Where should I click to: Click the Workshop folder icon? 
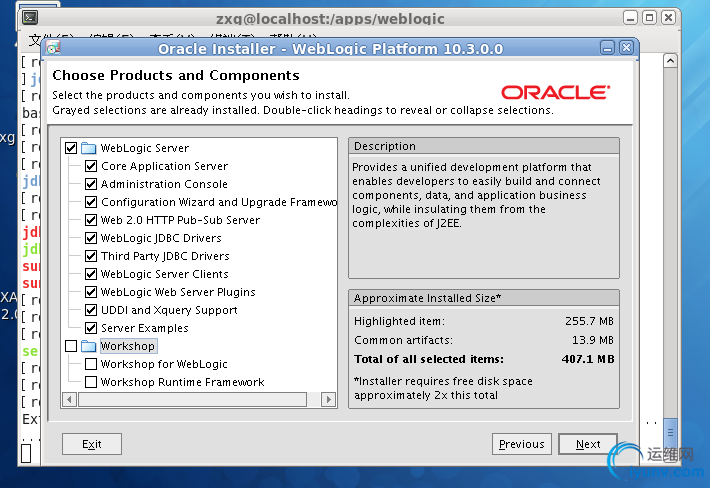[89, 346]
